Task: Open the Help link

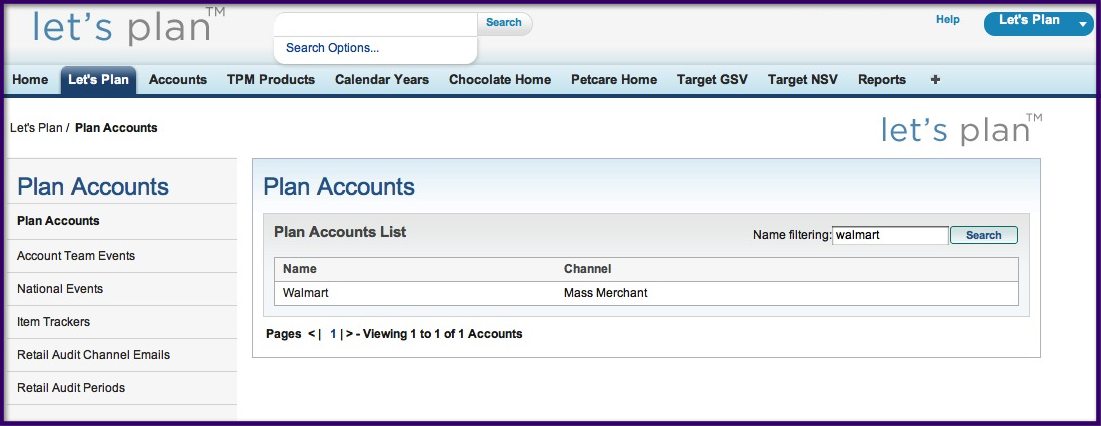Action: click(x=947, y=20)
